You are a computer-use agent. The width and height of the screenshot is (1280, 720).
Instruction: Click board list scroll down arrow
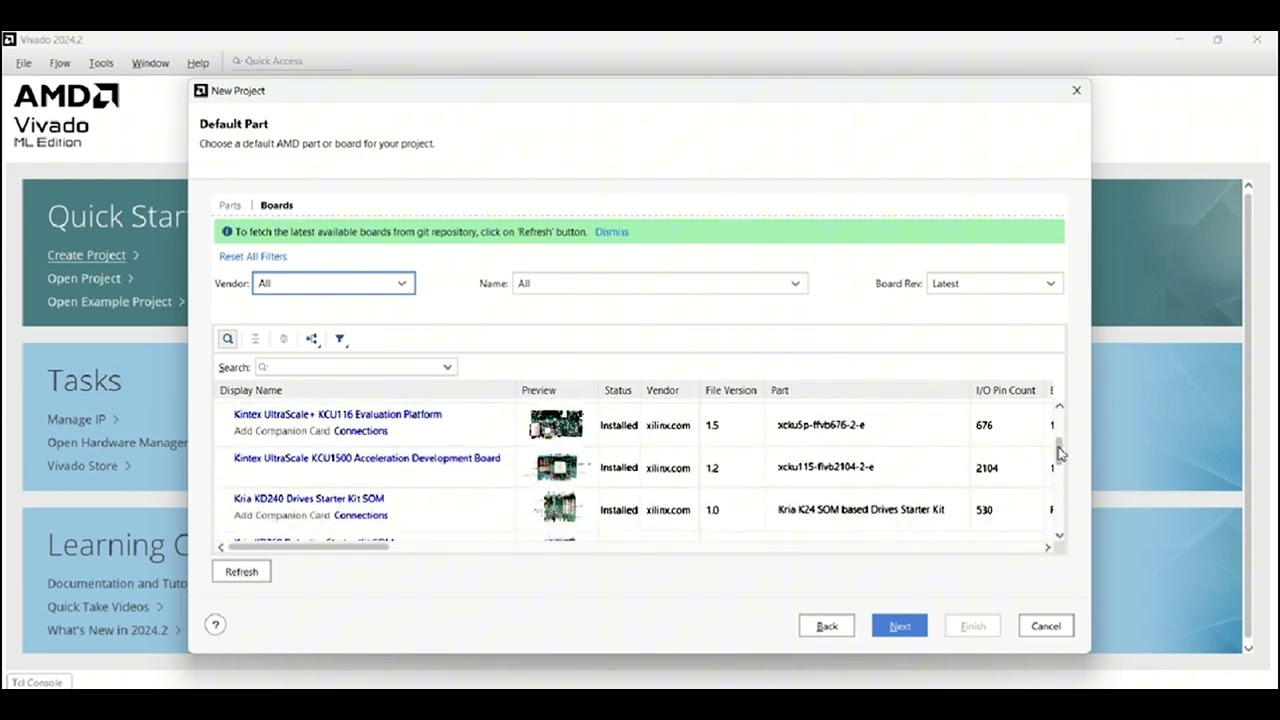click(1059, 535)
